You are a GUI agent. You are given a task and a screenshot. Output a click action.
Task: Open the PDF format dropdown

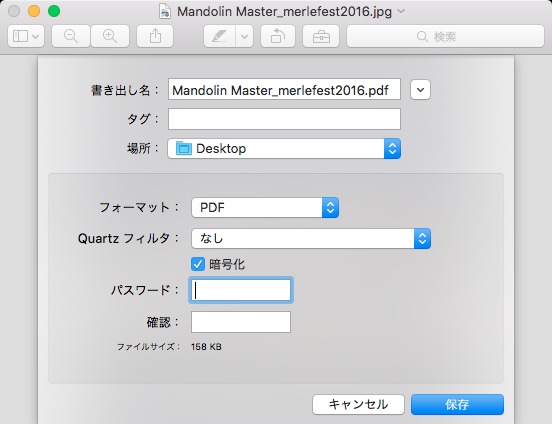265,207
